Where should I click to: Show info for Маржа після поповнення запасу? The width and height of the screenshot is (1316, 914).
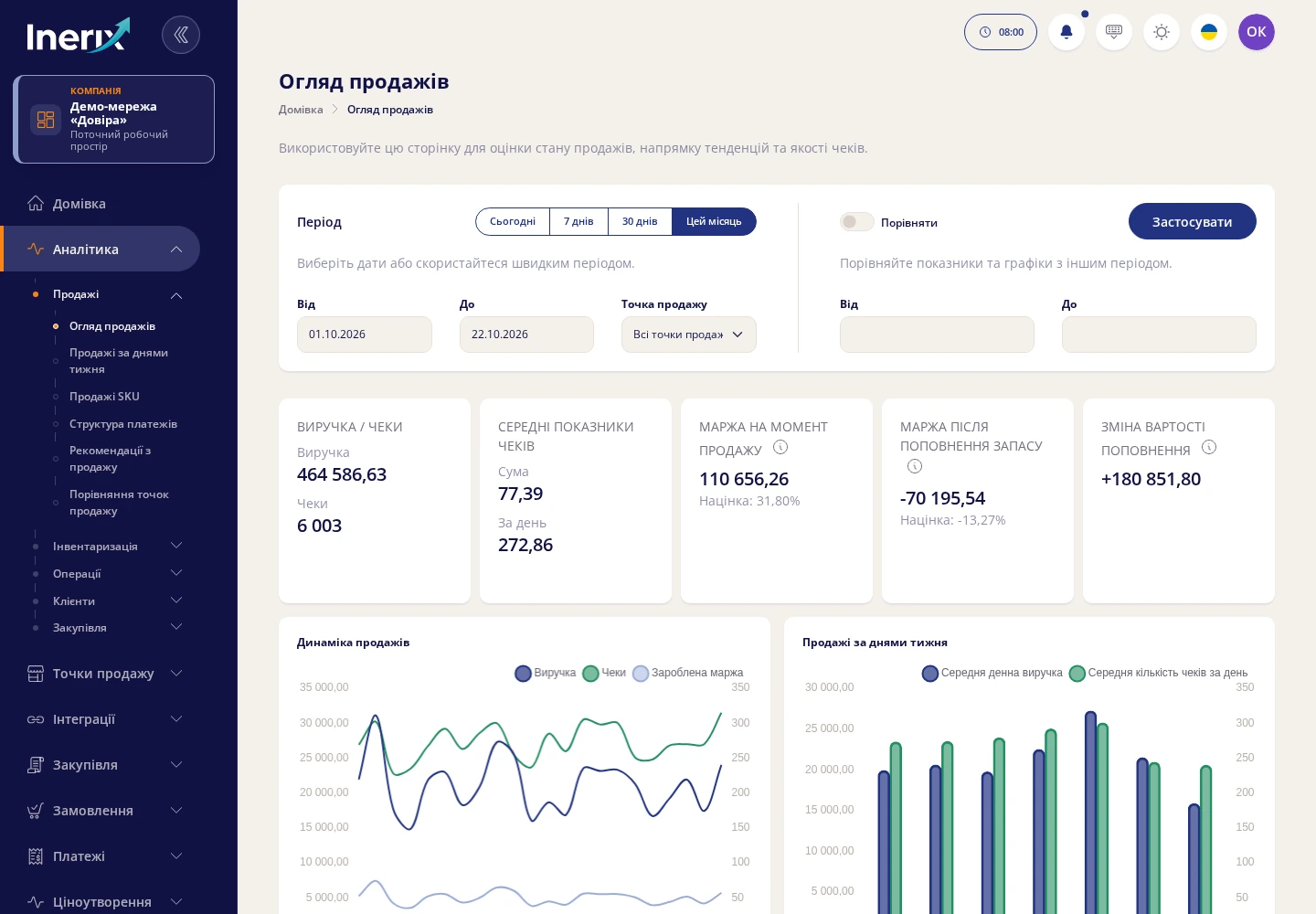915,466
